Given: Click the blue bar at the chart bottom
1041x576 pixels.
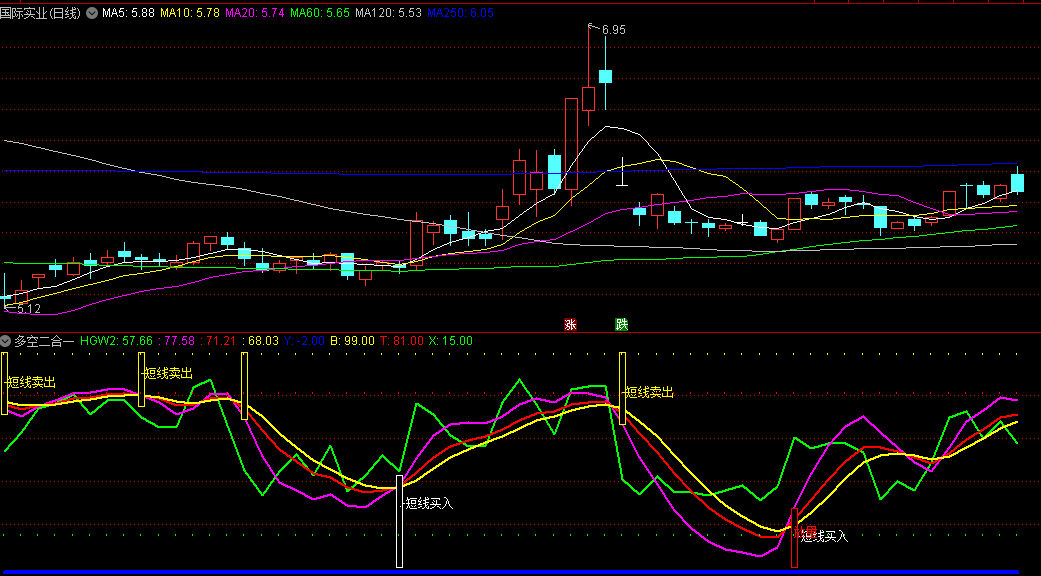Looking at the screenshot, I should point(520,572).
